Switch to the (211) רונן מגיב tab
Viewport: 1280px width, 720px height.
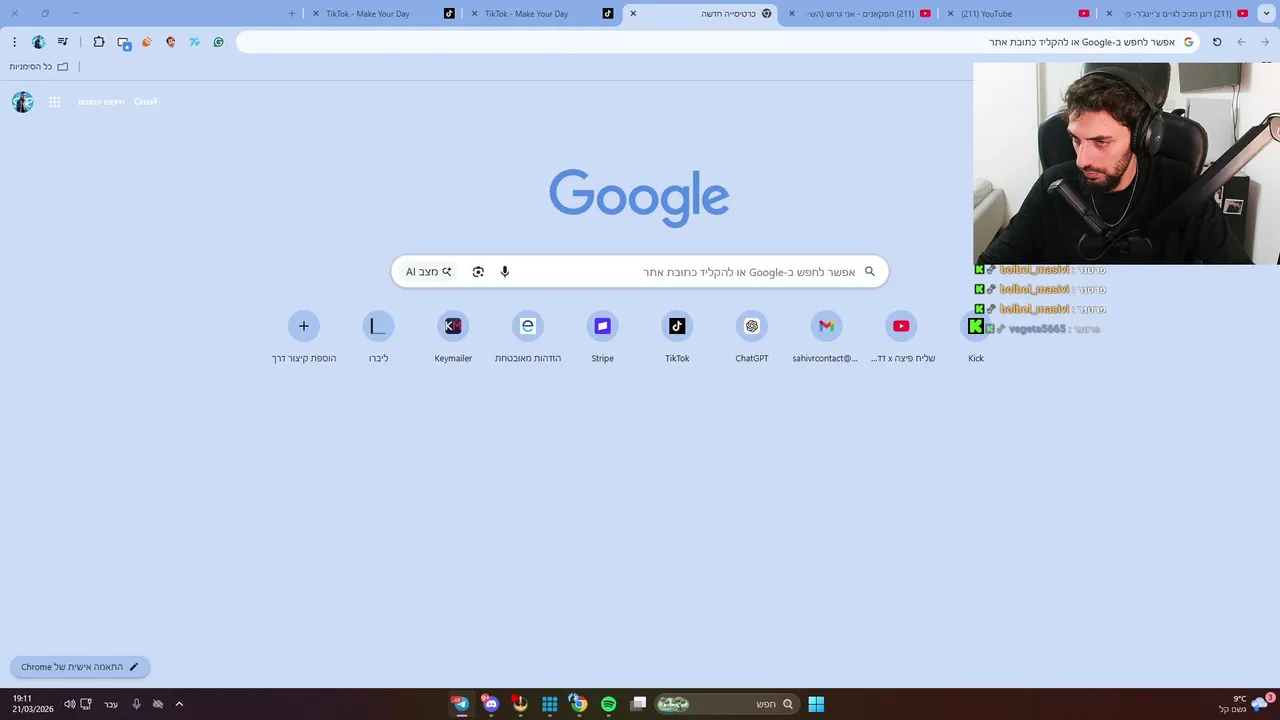point(1180,14)
